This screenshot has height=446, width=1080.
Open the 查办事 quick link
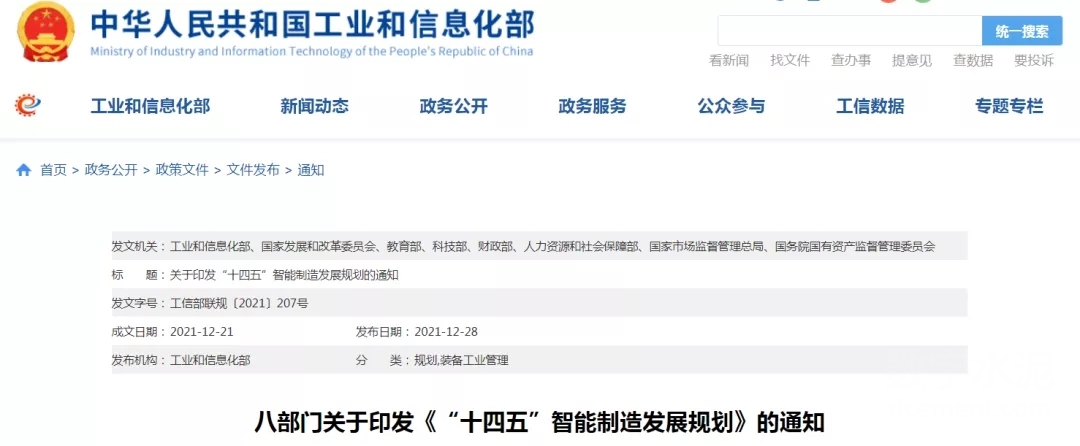(x=851, y=61)
